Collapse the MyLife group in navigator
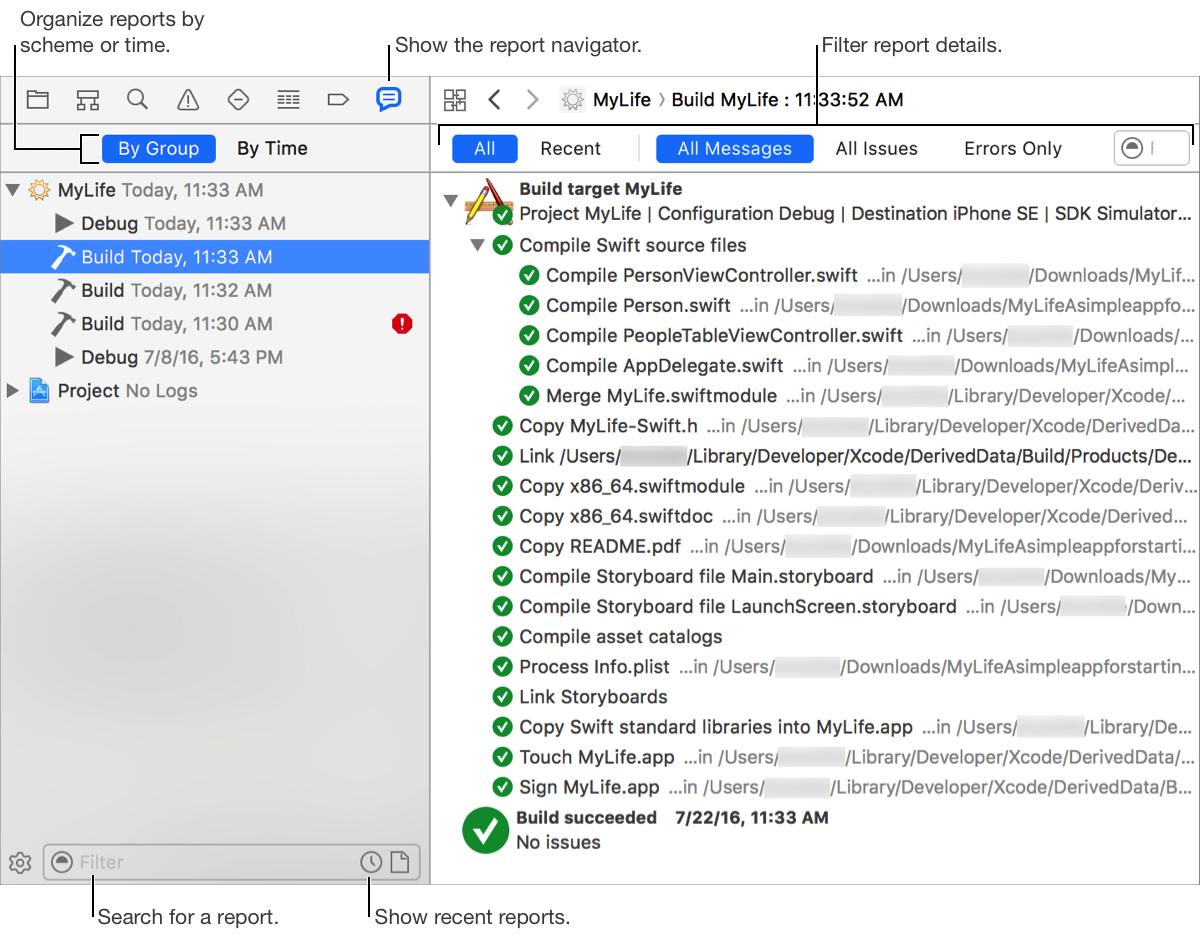 [12, 189]
